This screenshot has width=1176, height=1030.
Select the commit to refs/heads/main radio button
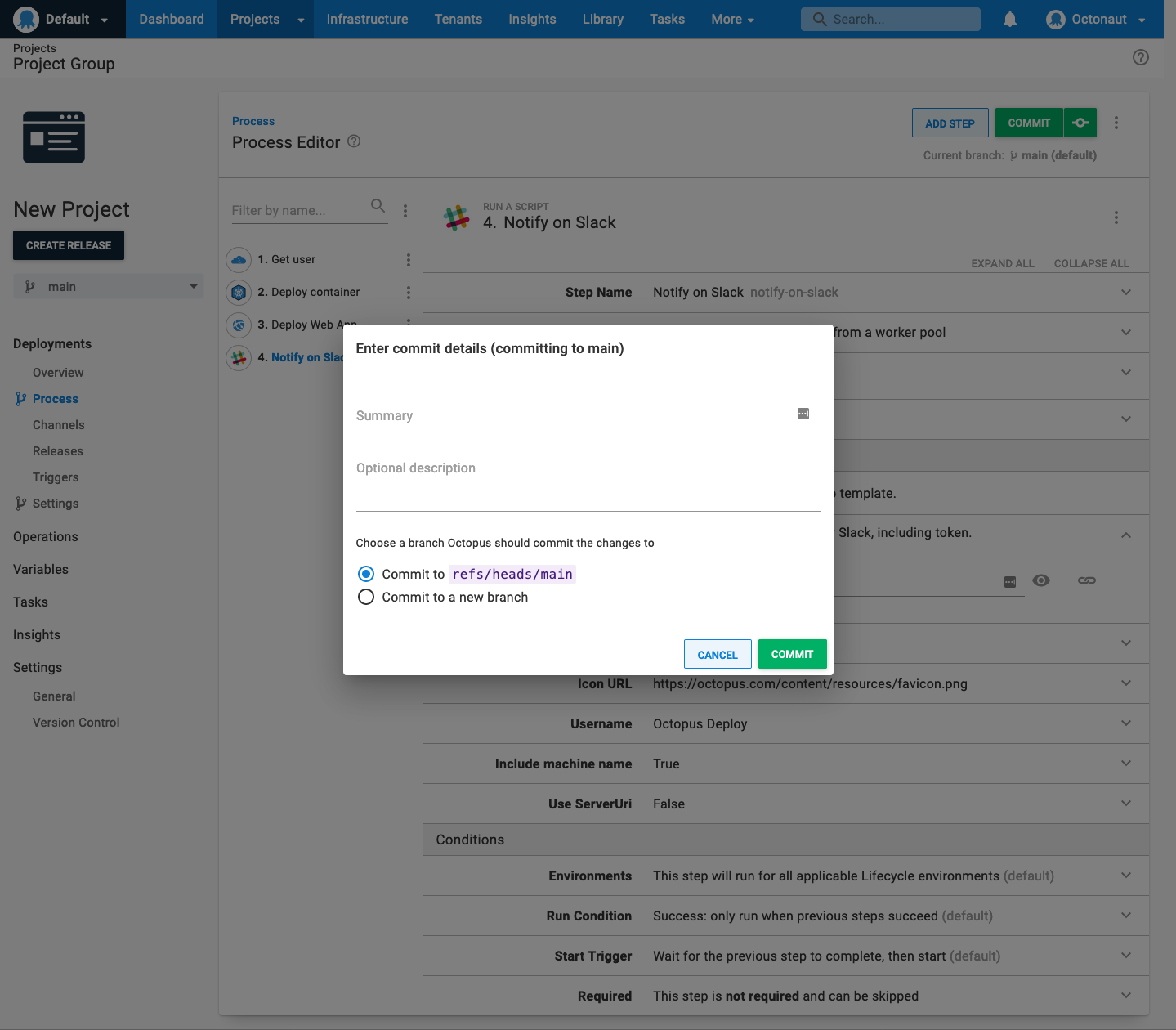click(365, 574)
